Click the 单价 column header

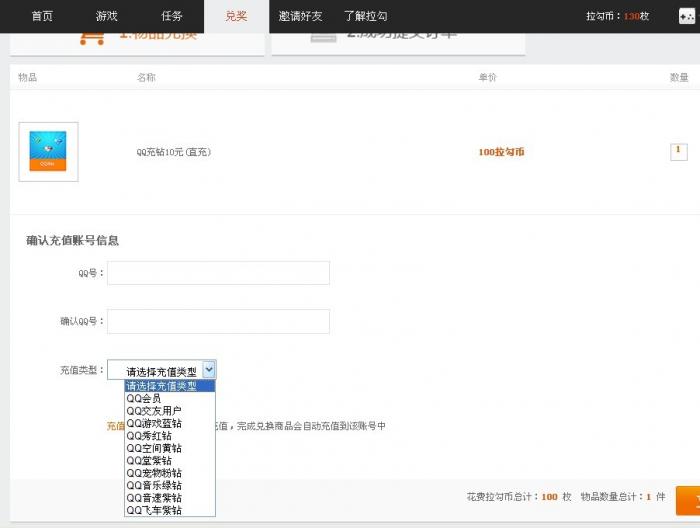coord(488,77)
